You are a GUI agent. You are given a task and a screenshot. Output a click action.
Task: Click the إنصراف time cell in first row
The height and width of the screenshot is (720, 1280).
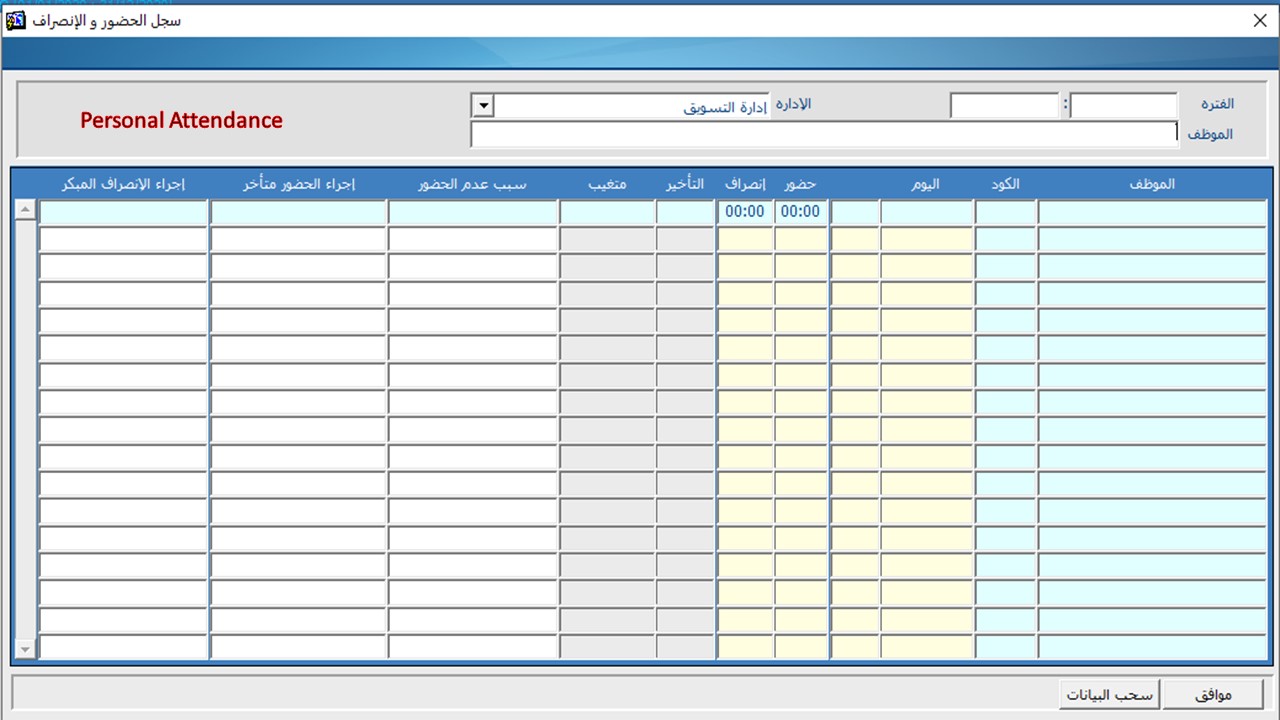pos(745,212)
